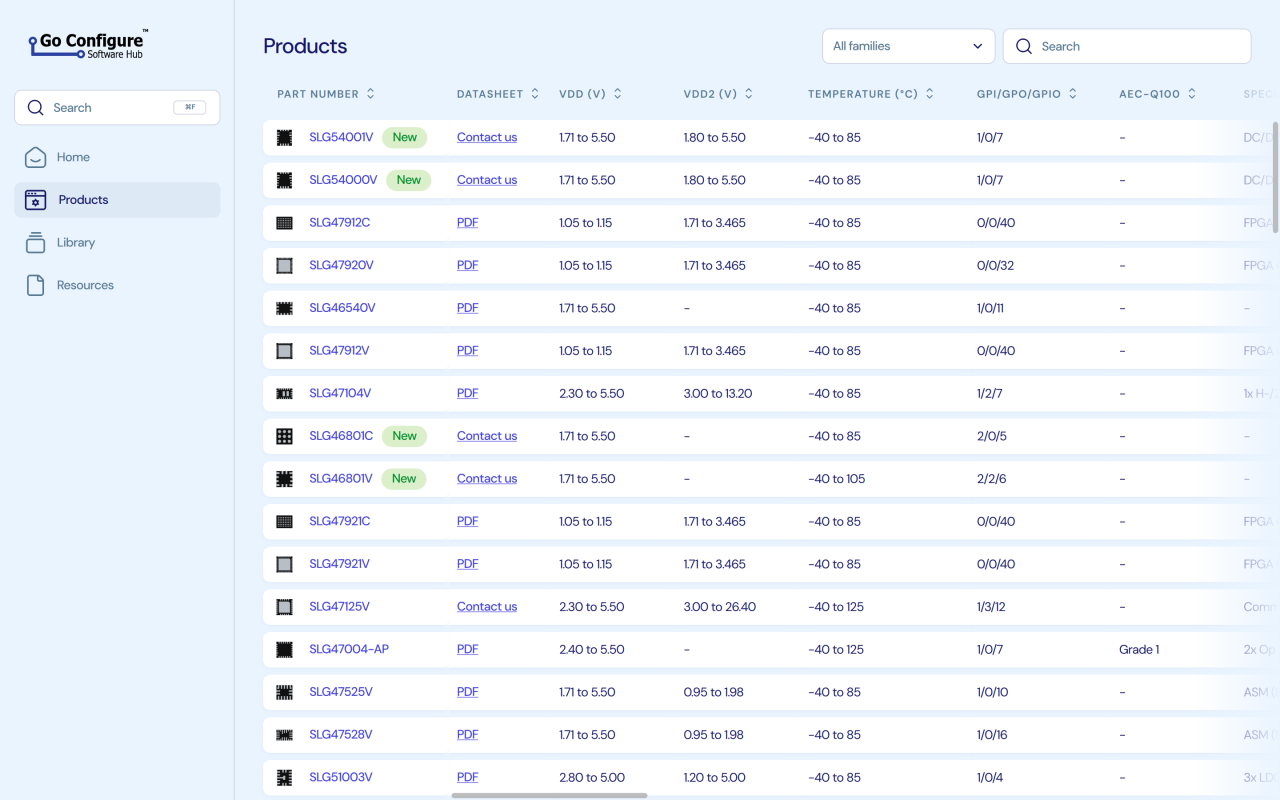Sort by VDD (V) column arrows
The width and height of the screenshot is (1280, 800).
click(618, 94)
